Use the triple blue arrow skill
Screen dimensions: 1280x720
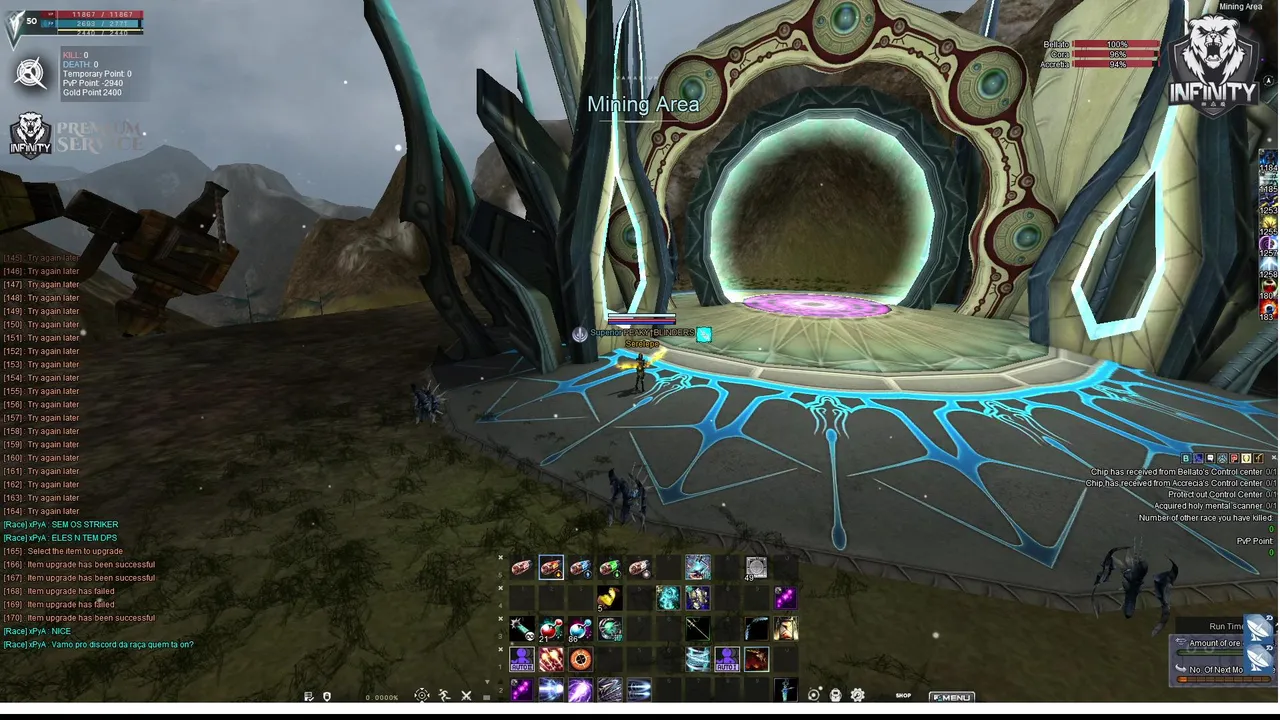tap(639, 689)
